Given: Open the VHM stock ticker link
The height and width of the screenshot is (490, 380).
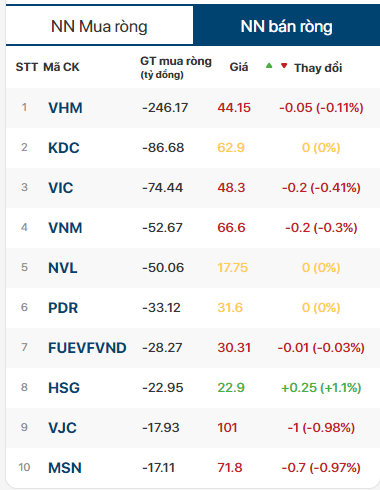Looking at the screenshot, I should pos(65,108).
